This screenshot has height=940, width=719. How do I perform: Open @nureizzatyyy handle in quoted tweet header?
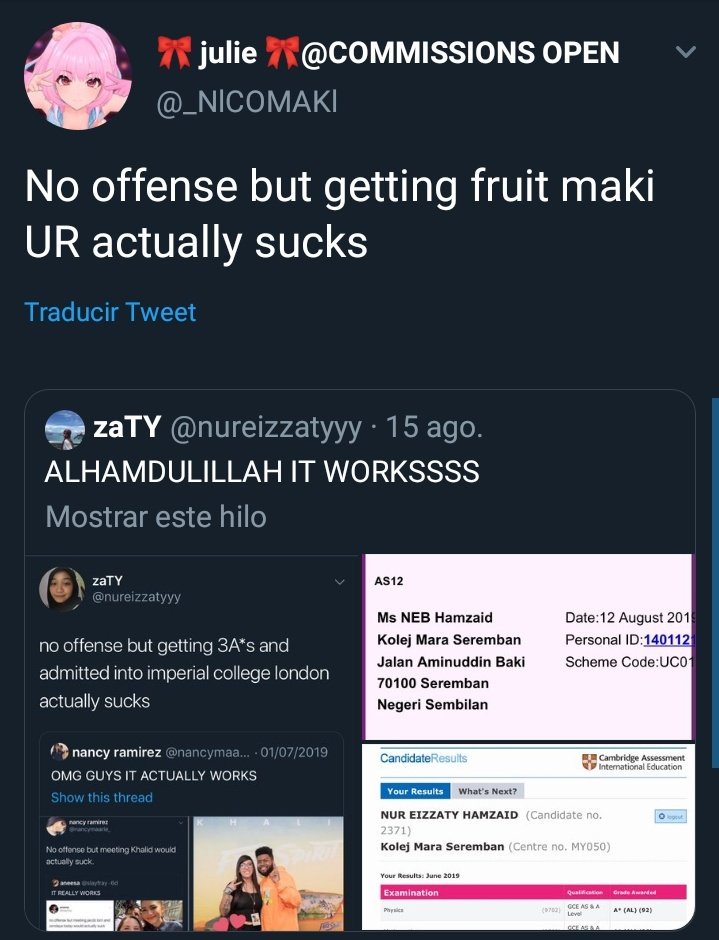pos(266,427)
